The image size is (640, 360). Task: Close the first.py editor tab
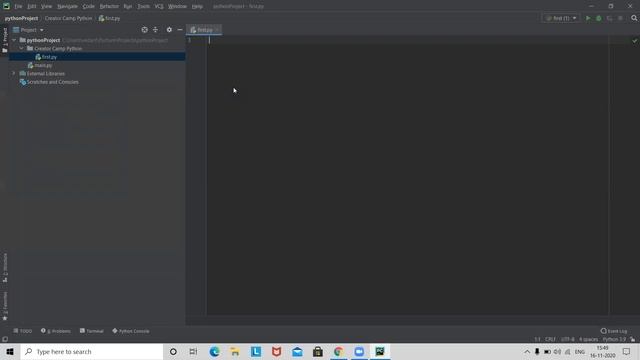click(x=217, y=30)
